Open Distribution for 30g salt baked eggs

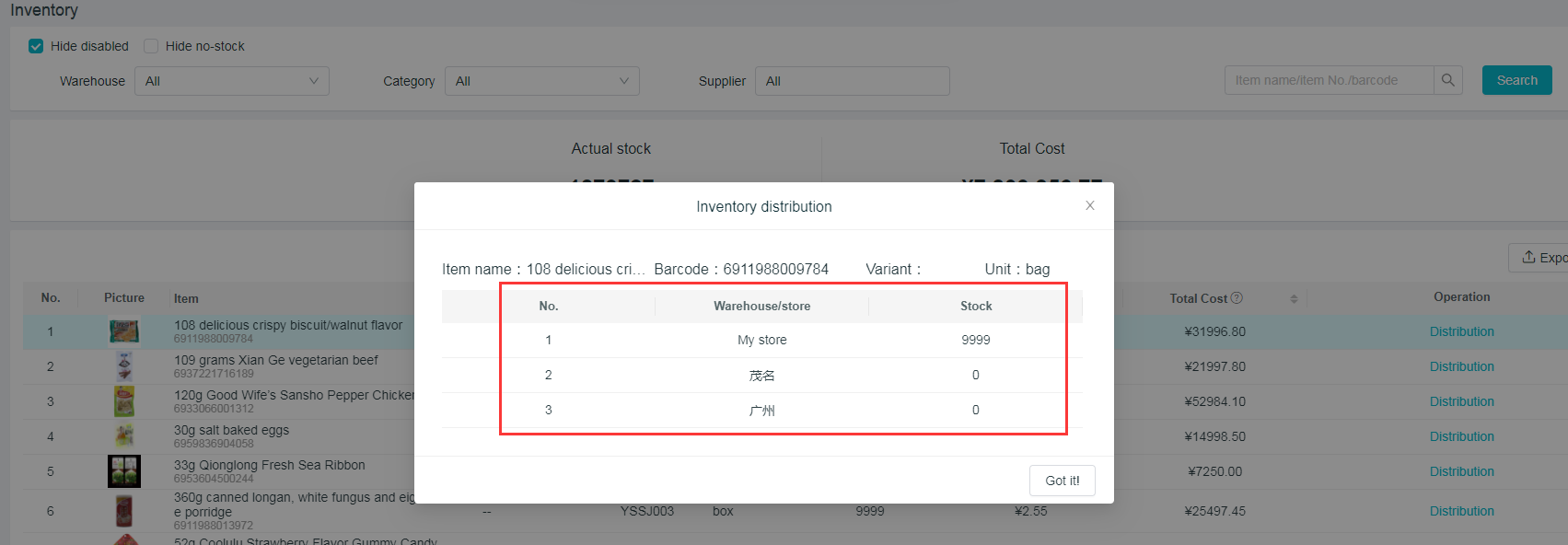coord(1461,436)
